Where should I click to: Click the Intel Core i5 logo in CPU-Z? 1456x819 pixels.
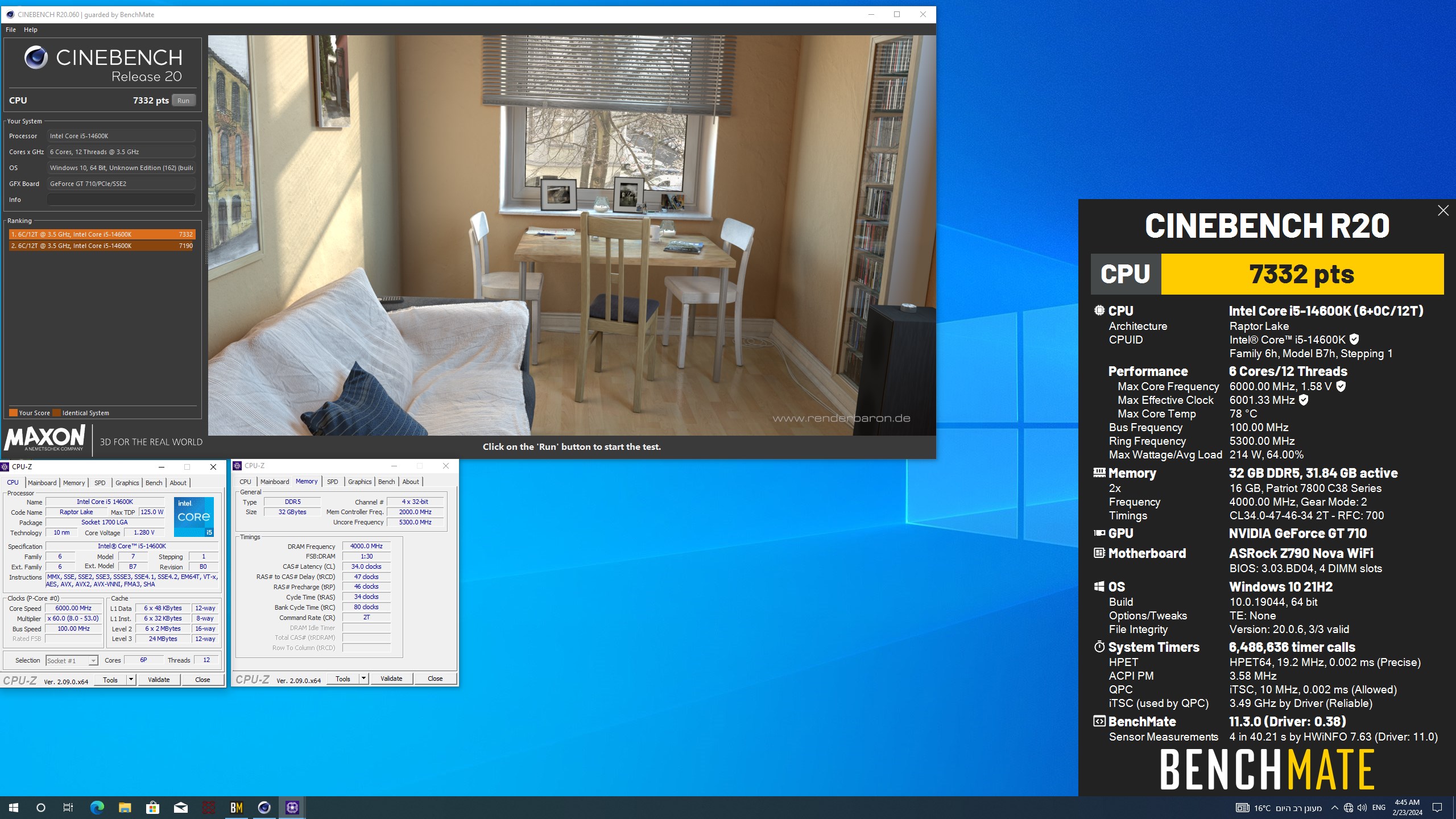coord(193,516)
